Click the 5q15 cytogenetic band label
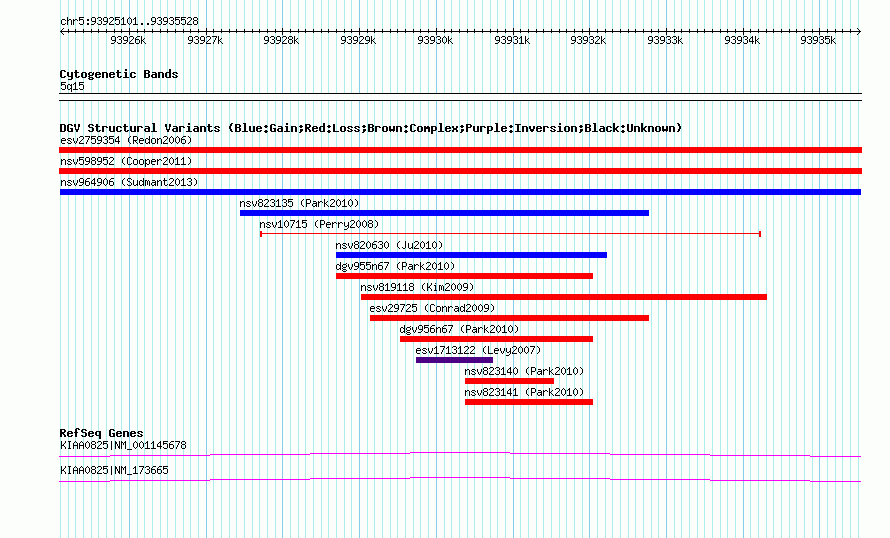The width and height of the screenshot is (890, 538). click(x=72, y=86)
